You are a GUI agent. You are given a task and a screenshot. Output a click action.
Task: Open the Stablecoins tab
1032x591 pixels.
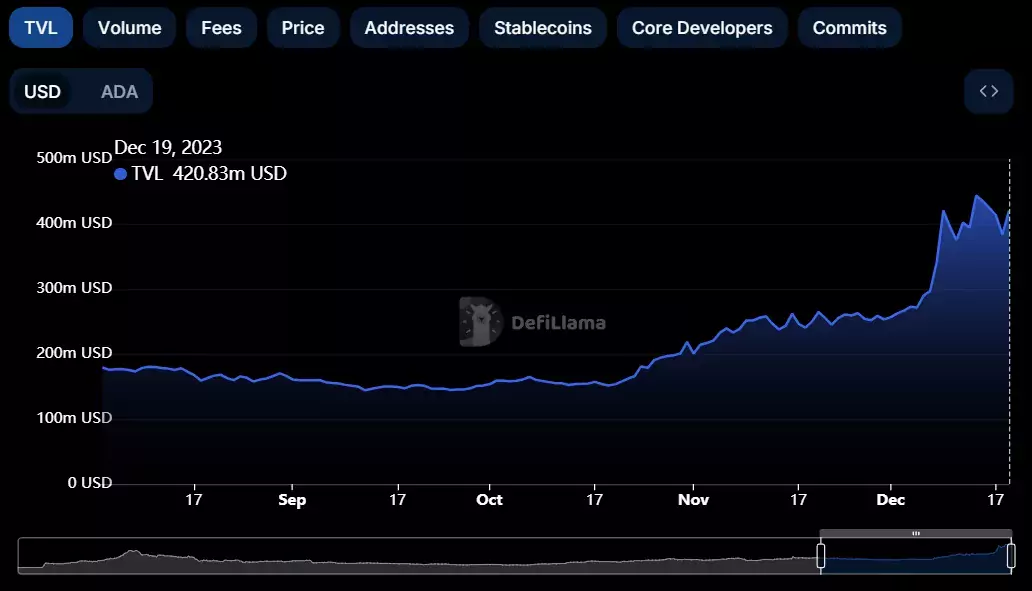(x=543, y=28)
